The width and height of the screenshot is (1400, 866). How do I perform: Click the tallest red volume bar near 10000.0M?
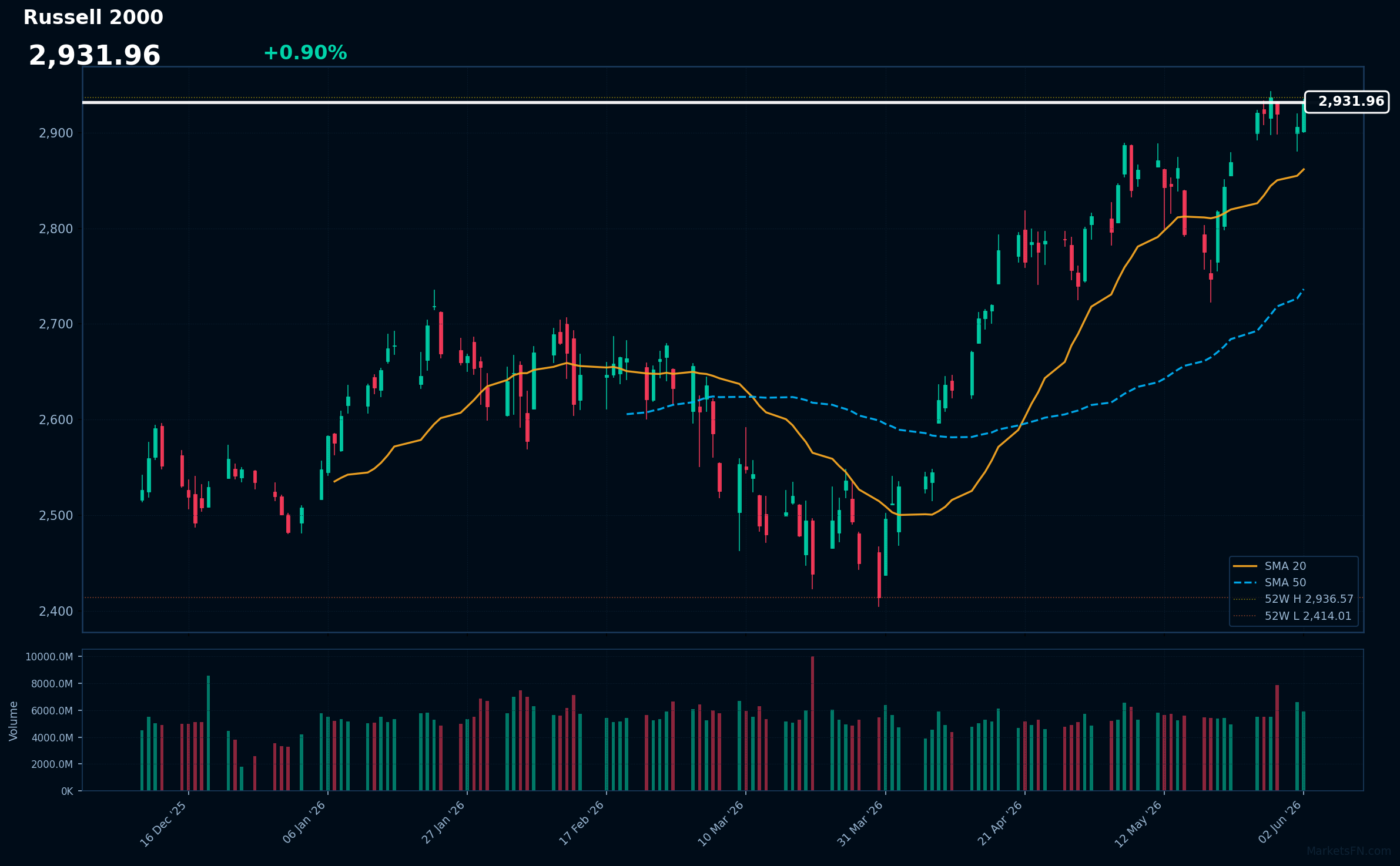(x=813, y=724)
